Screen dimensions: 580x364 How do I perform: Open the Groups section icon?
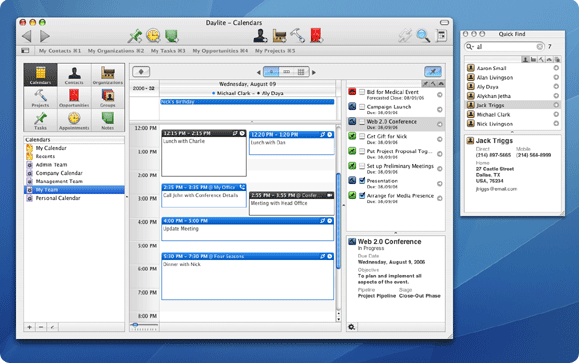tap(108, 98)
